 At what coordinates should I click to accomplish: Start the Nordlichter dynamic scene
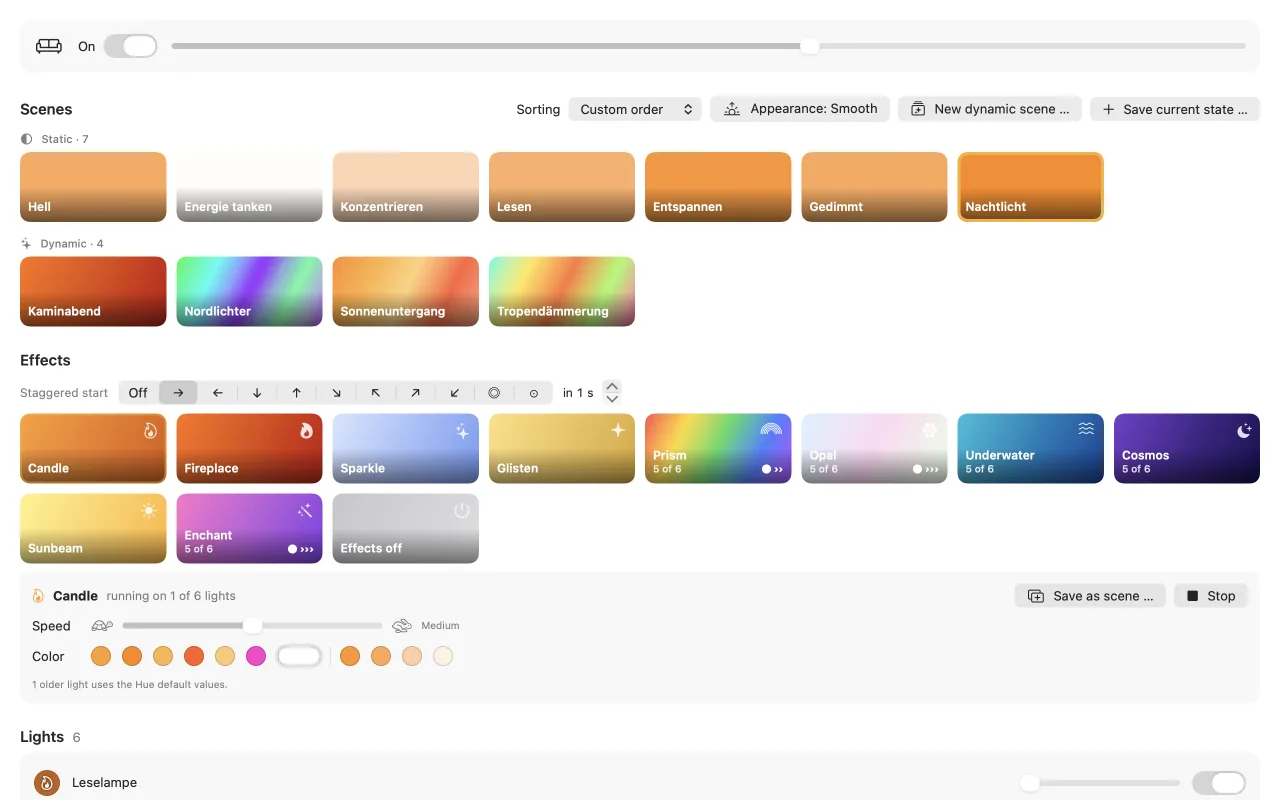pos(250,291)
